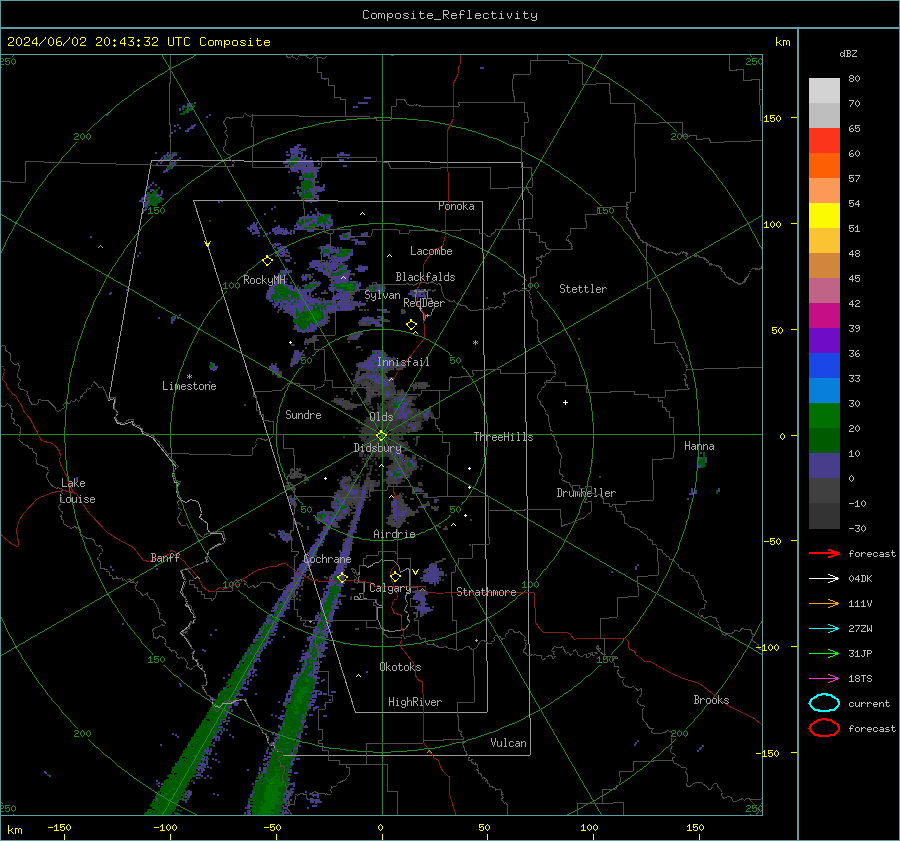Click the Olds city label
Image resolution: width=900 pixels, height=841 pixels.
381,417
